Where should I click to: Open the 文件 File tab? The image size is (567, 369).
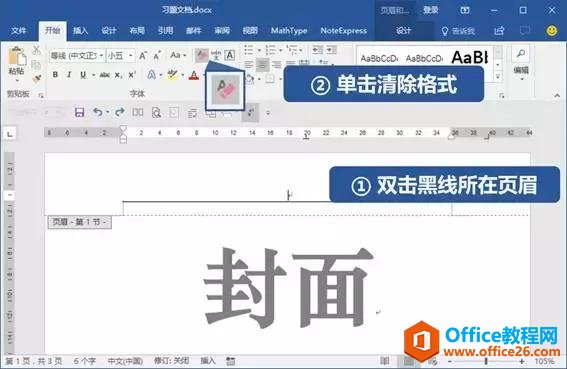18,31
